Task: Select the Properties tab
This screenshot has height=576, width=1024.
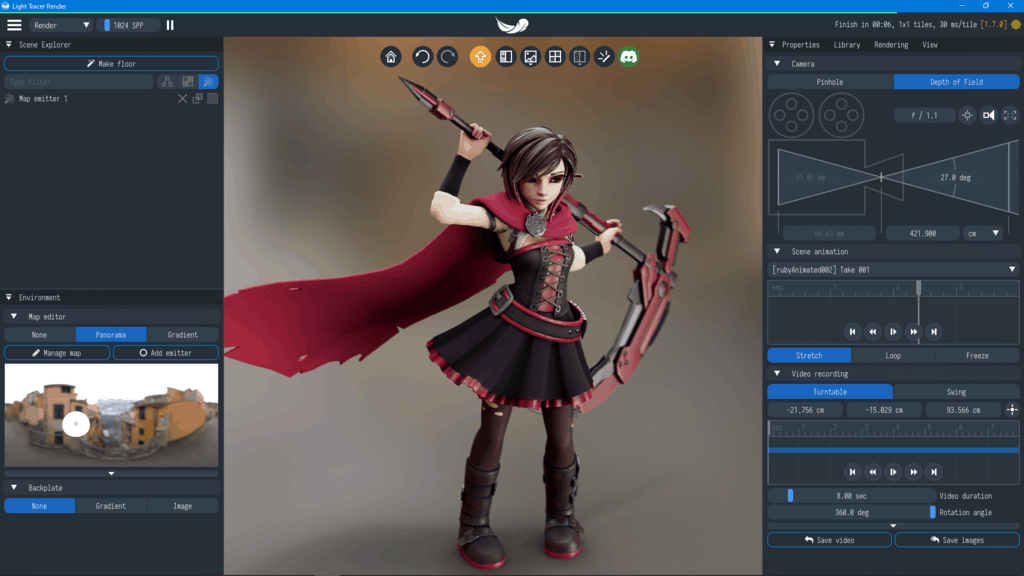Action: 800,45
